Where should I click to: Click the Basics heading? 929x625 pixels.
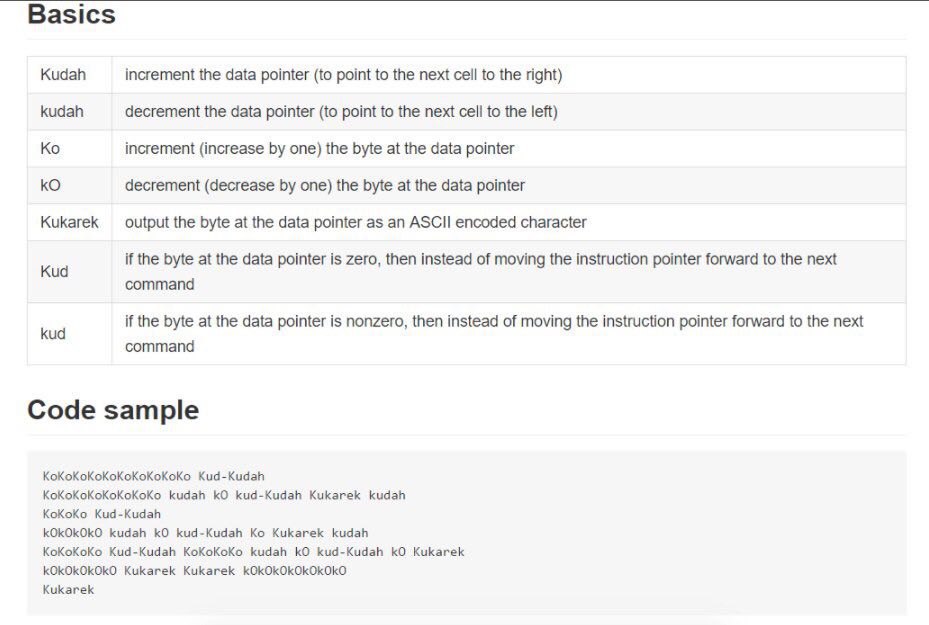[72, 14]
